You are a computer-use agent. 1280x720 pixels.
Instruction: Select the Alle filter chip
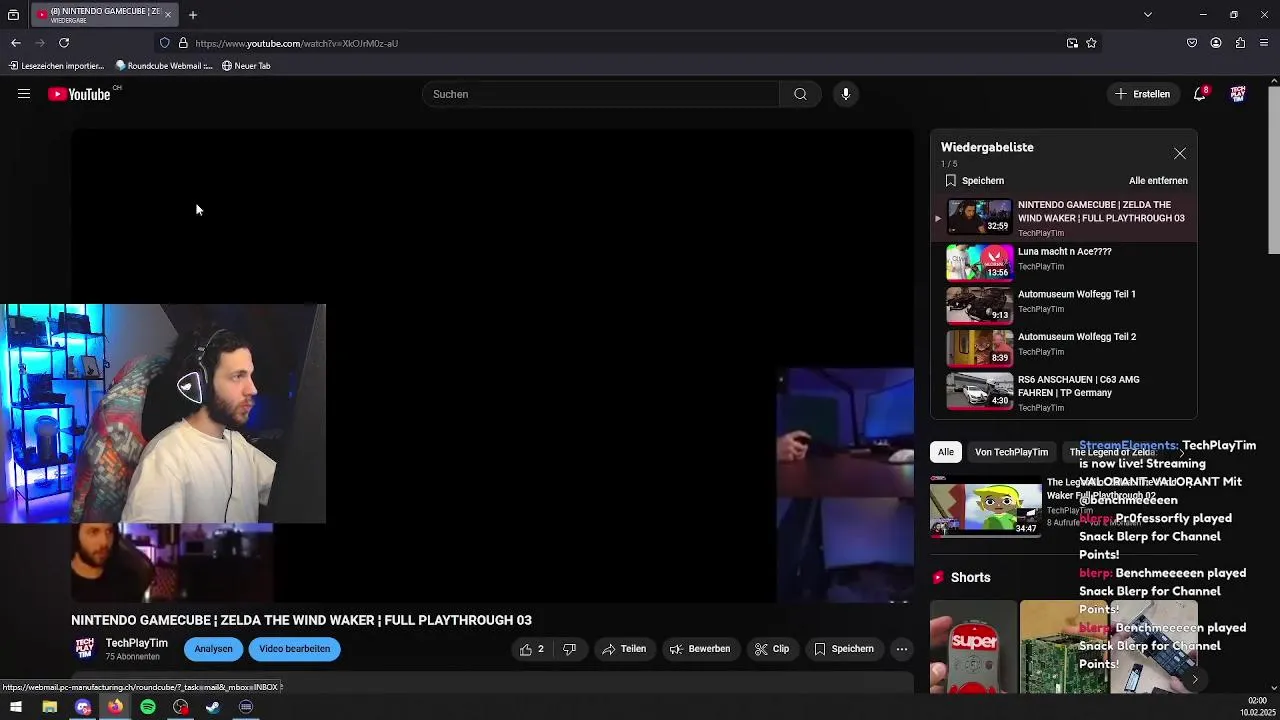click(946, 452)
